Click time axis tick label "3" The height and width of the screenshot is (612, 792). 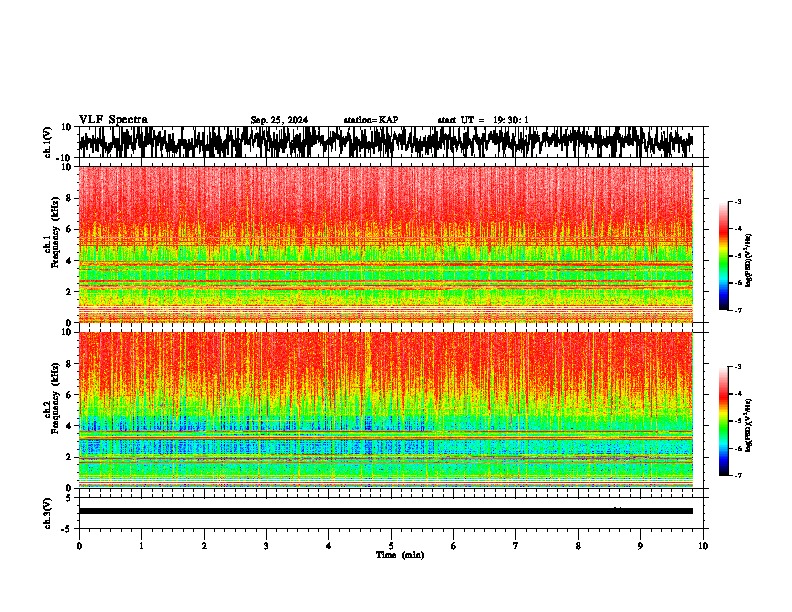coord(266,546)
